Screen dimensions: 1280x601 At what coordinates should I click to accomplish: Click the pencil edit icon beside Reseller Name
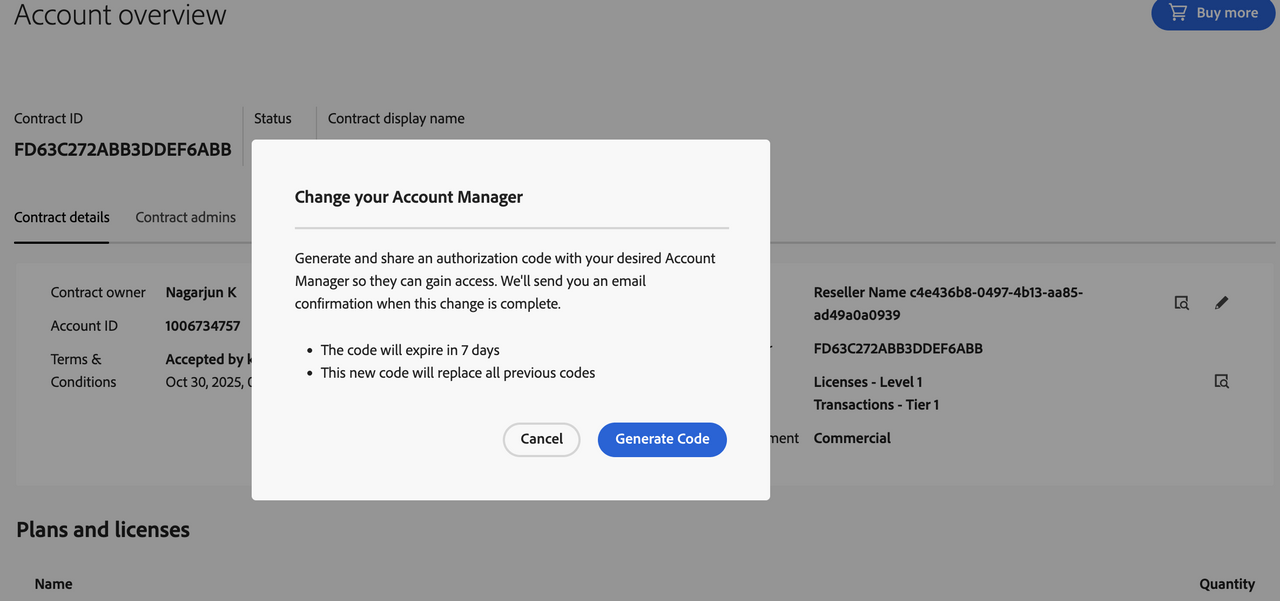(1221, 303)
